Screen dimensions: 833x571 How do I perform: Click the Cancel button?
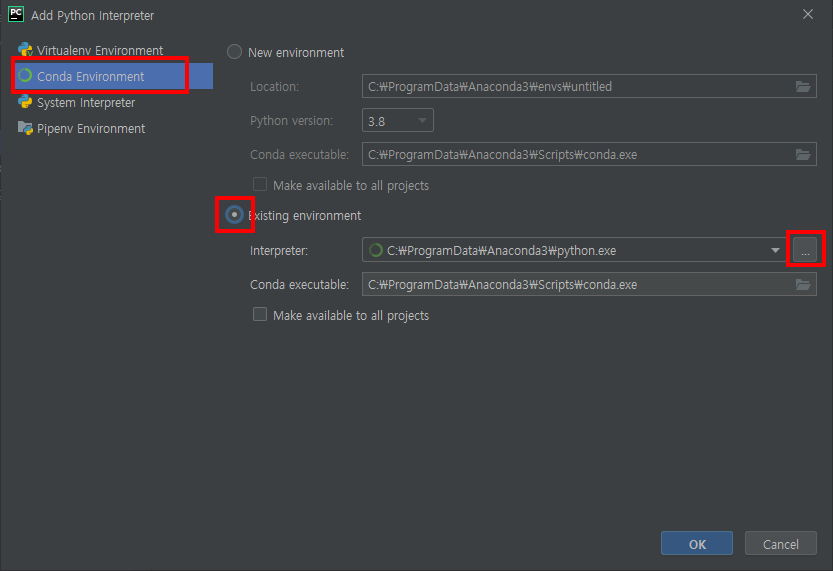coord(780,543)
